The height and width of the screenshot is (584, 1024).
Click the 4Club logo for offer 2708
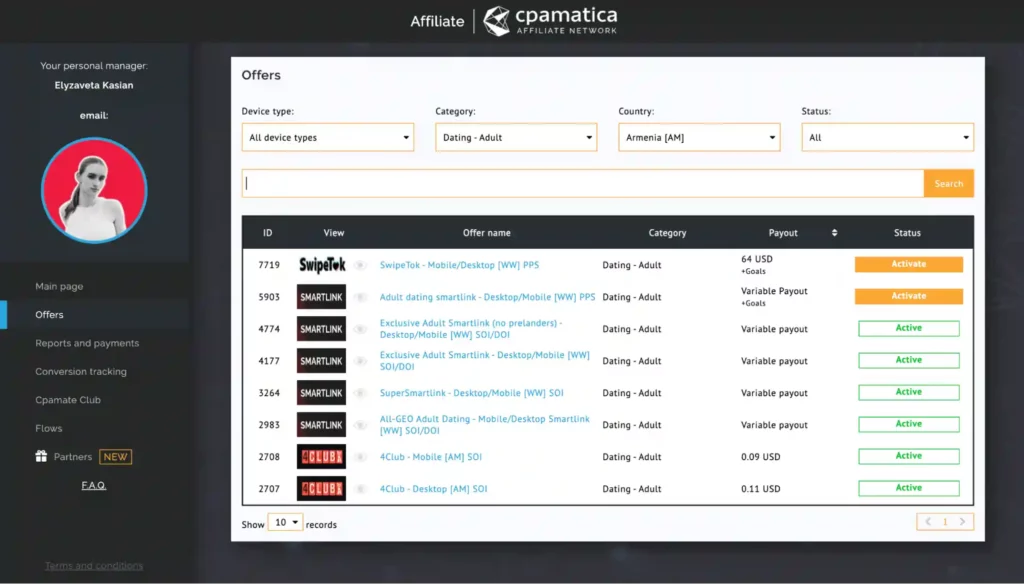pos(320,457)
